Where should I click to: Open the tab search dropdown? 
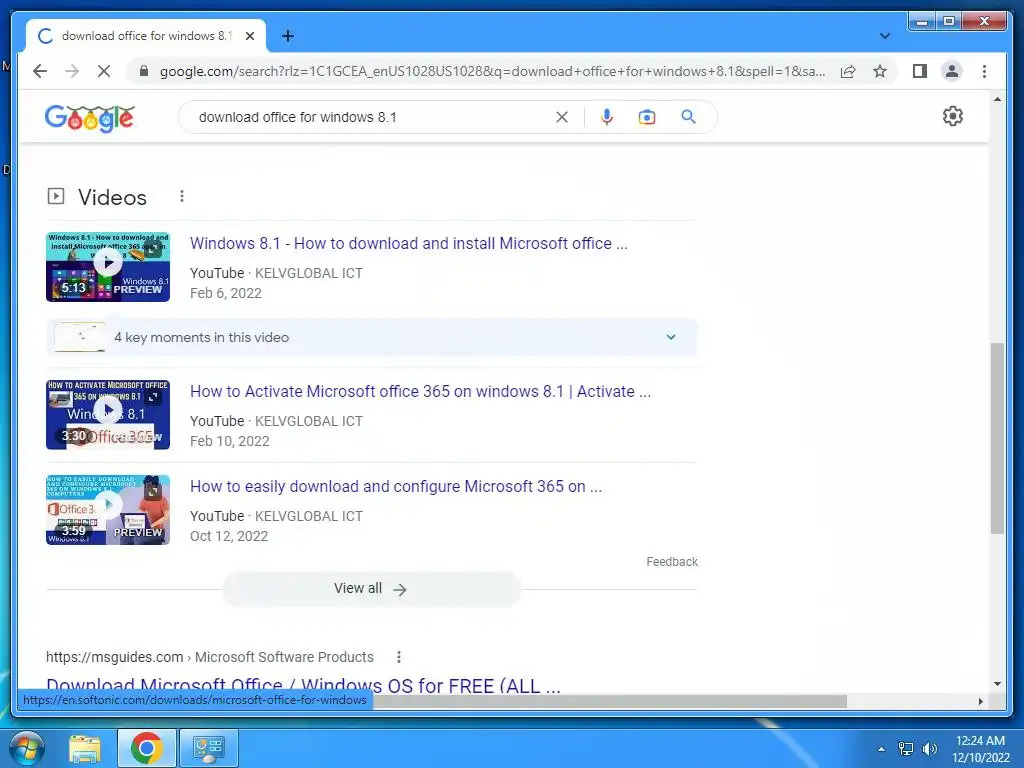[885, 36]
